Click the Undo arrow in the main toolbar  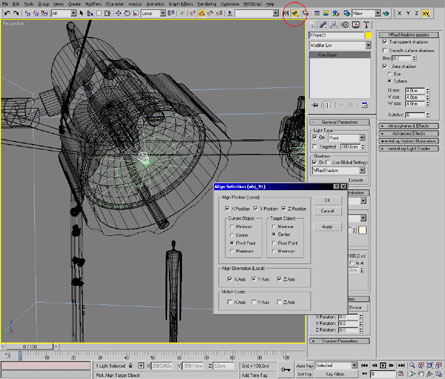7,13
